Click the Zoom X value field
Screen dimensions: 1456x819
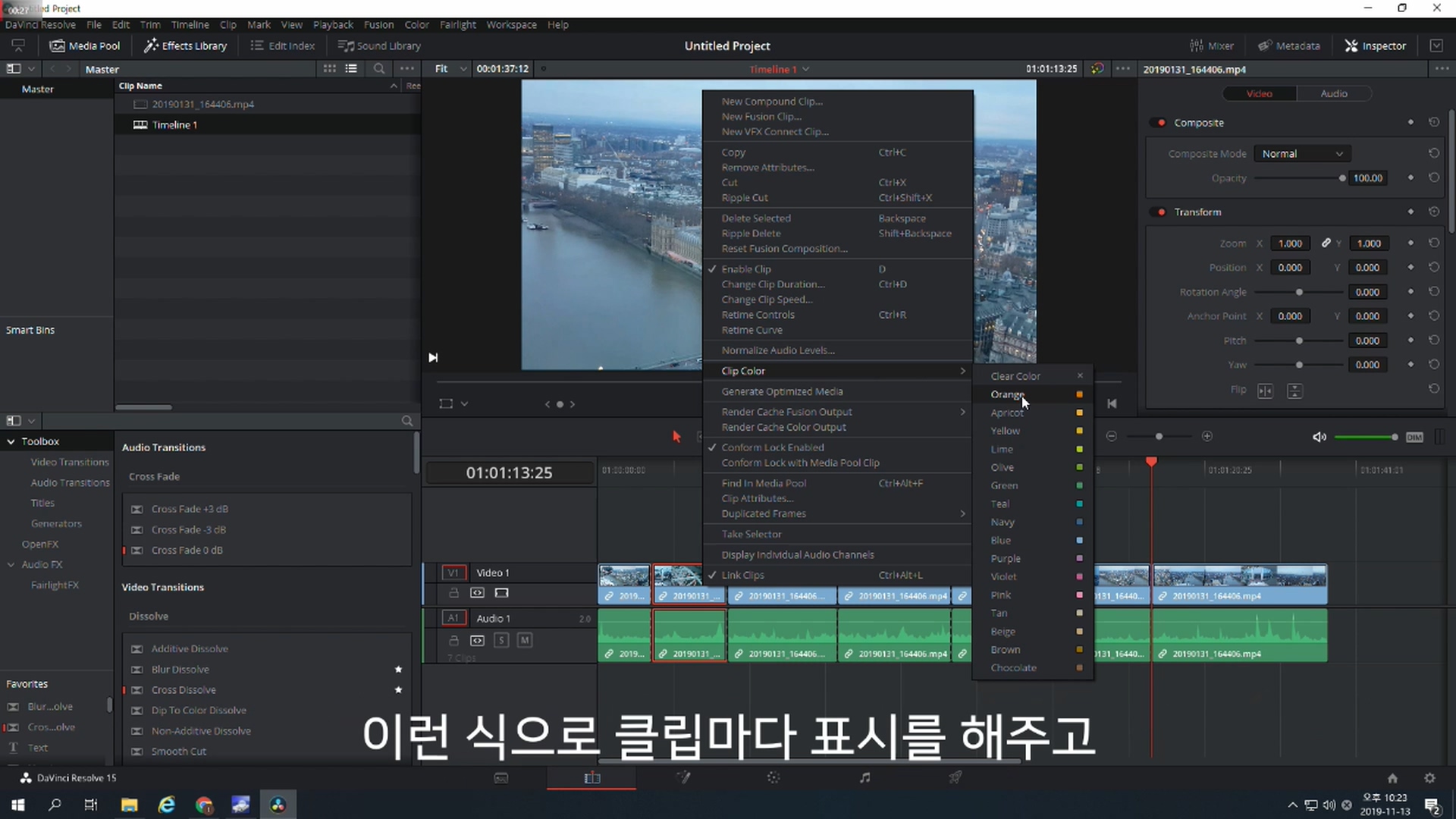tap(1290, 243)
